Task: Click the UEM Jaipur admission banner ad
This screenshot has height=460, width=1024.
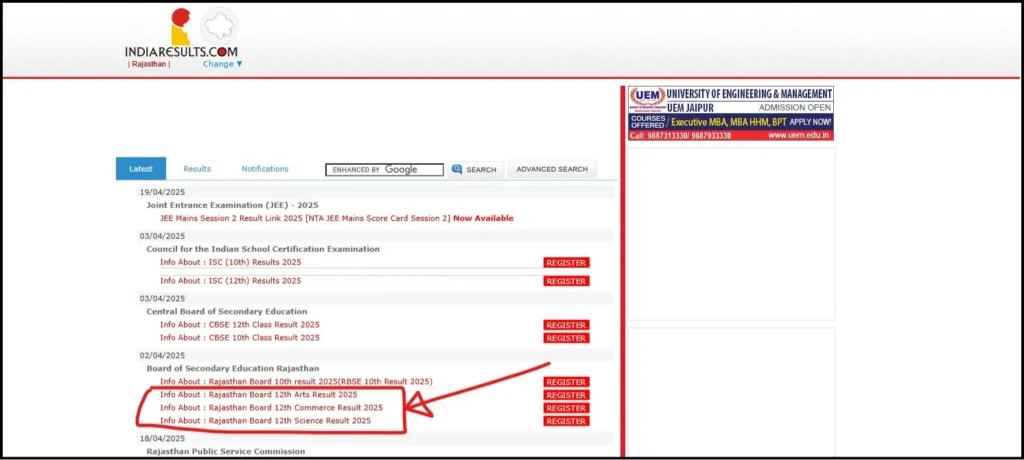Action: [731, 113]
